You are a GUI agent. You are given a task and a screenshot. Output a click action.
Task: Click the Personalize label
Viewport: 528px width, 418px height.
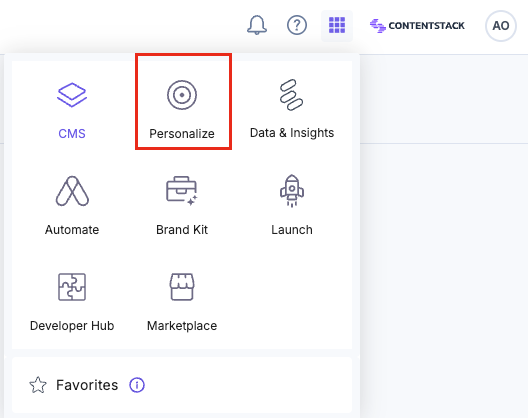[x=182, y=134]
